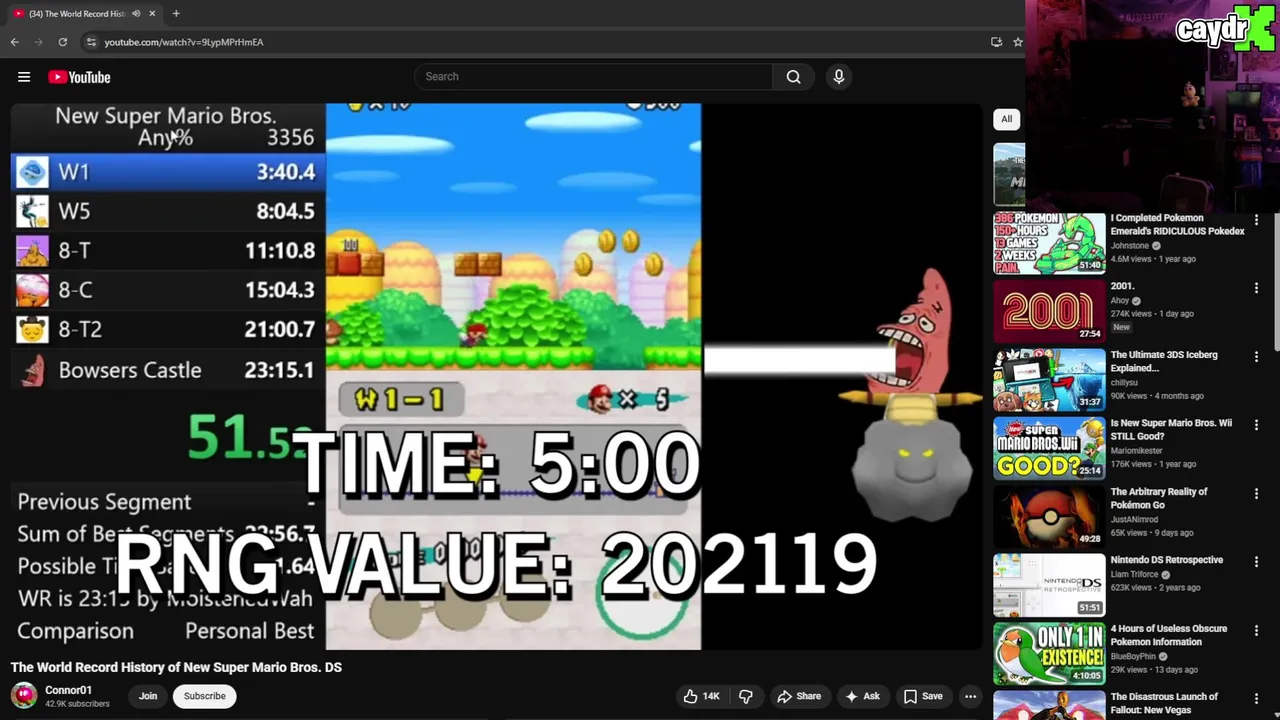Open menu for Disastrous Launch of Fallout video

click(x=1256, y=699)
